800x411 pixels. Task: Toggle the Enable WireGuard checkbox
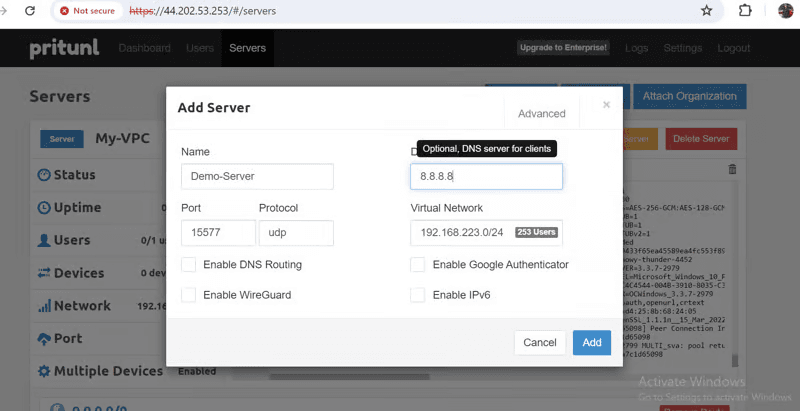(188, 295)
